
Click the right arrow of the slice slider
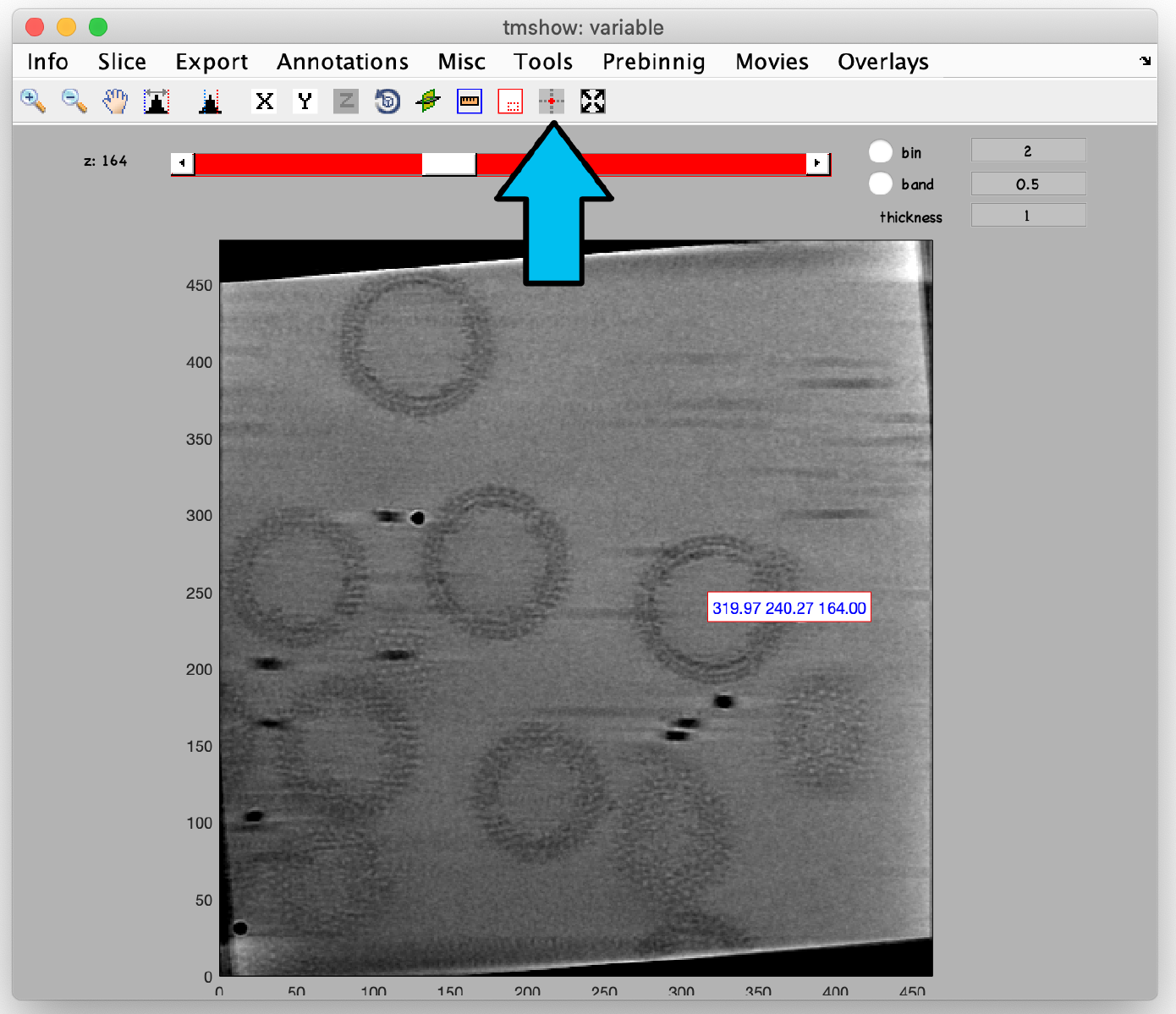tap(816, 163)
